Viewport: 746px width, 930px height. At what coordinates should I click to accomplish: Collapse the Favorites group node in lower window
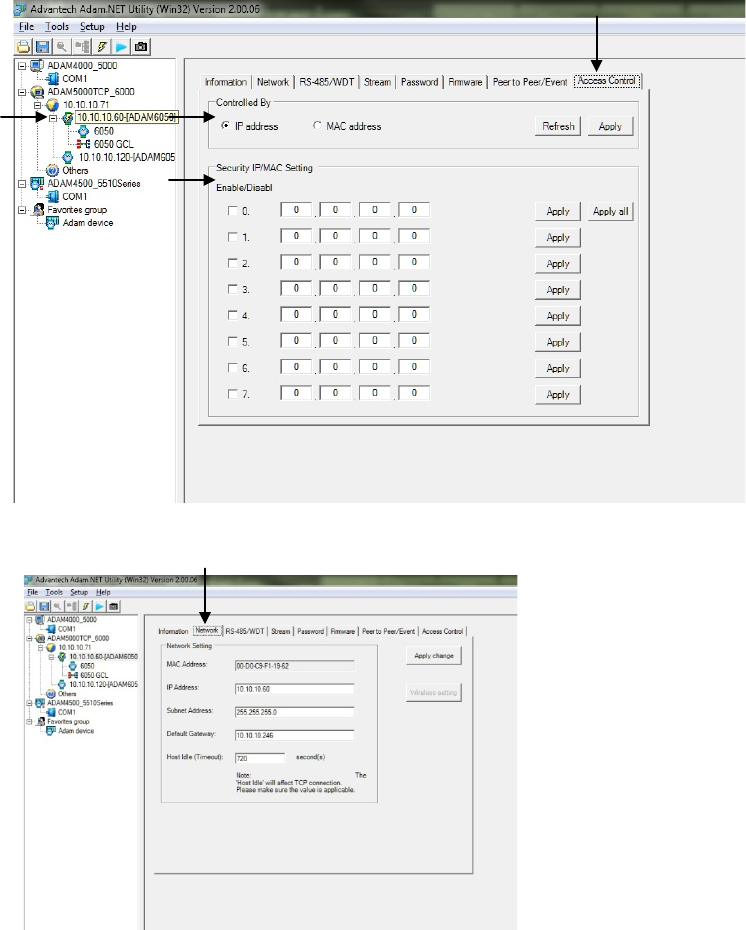point(29,722)
